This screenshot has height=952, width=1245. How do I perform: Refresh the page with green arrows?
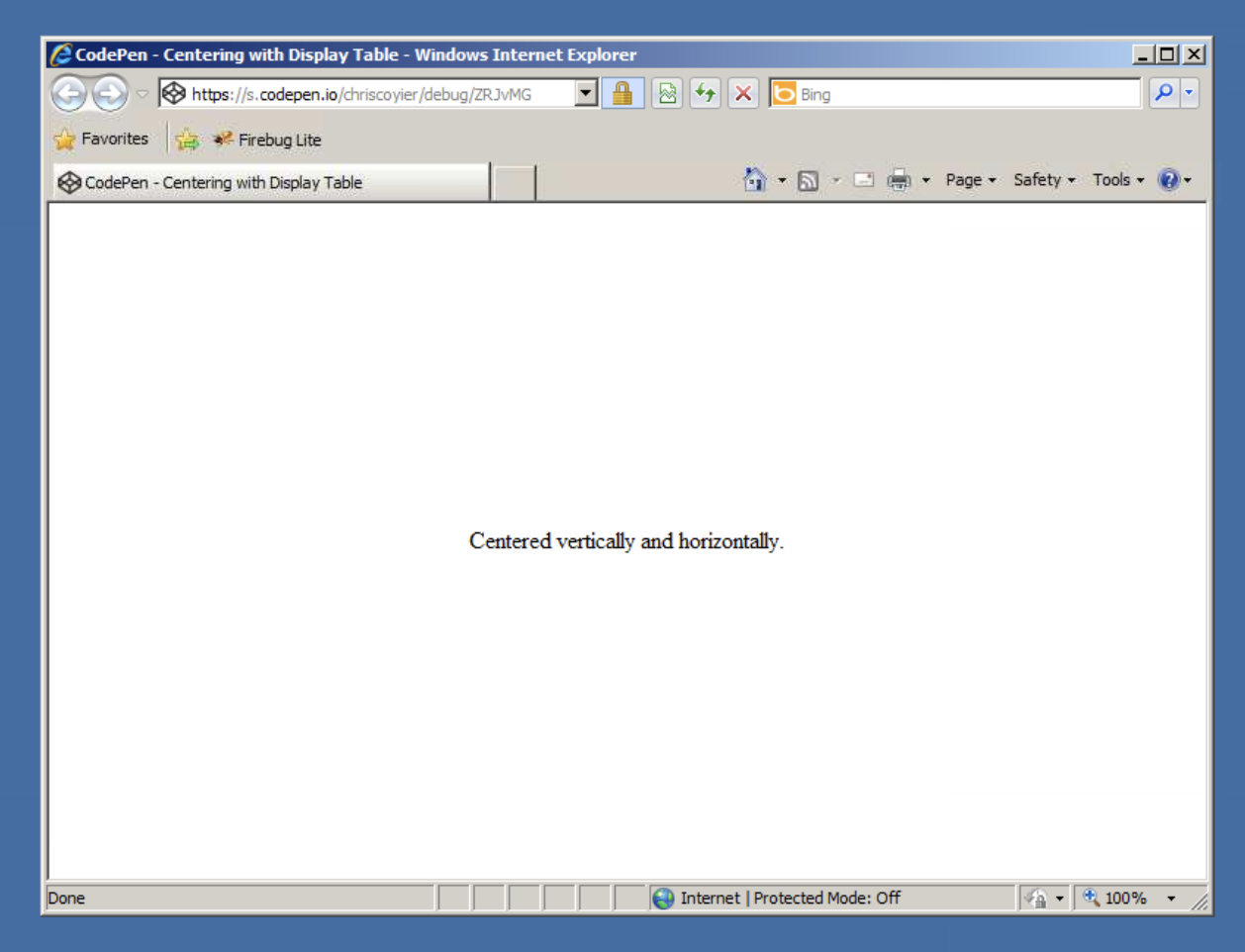(705, 94)
